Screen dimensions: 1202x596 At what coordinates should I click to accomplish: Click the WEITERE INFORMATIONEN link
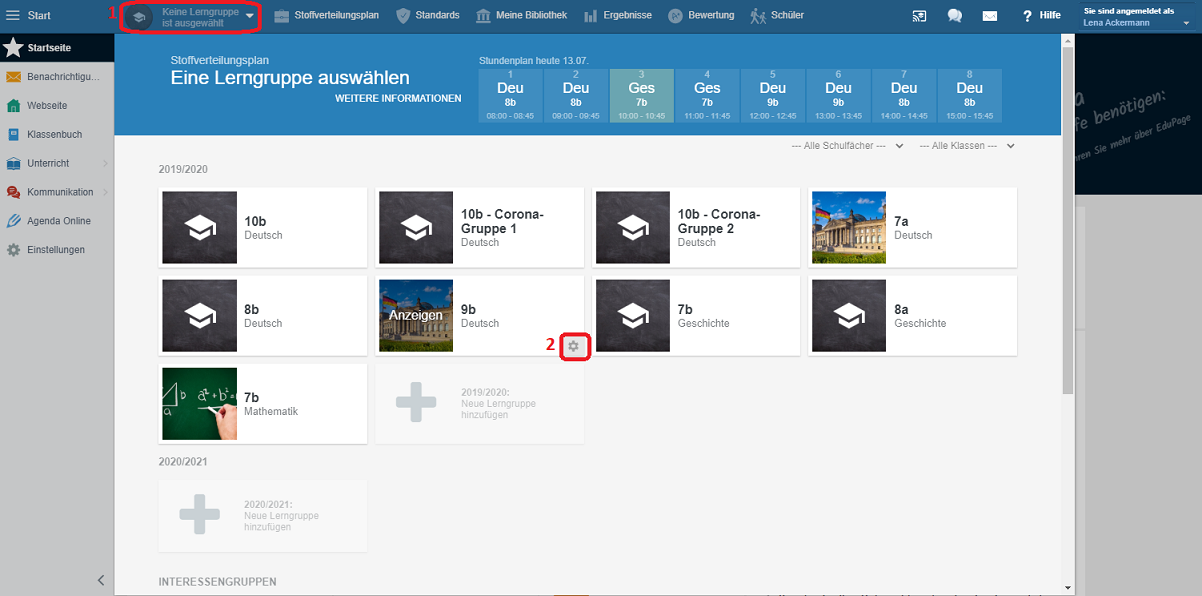(398, 99)
